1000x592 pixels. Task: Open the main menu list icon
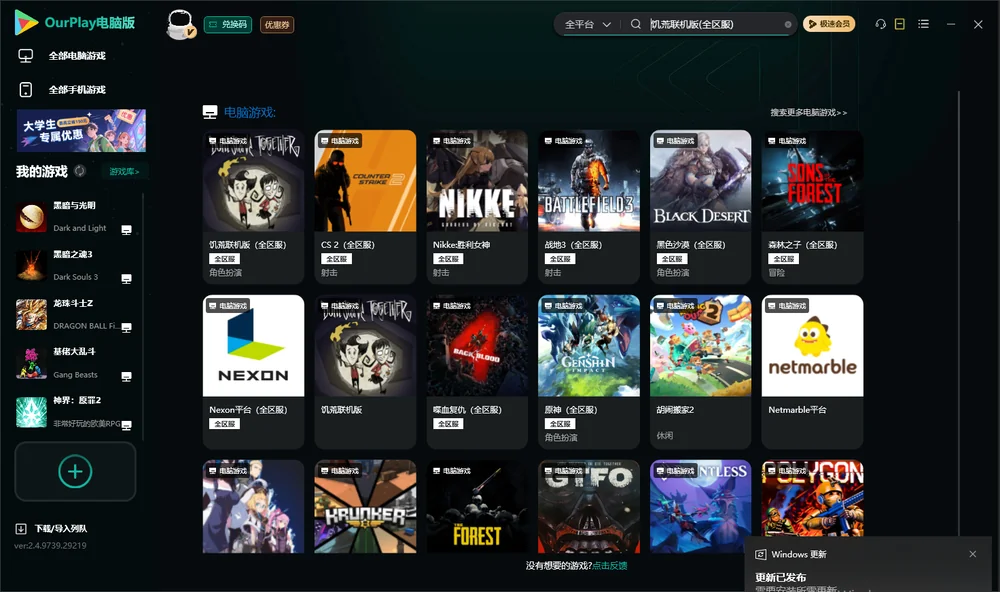coord(923,24)
